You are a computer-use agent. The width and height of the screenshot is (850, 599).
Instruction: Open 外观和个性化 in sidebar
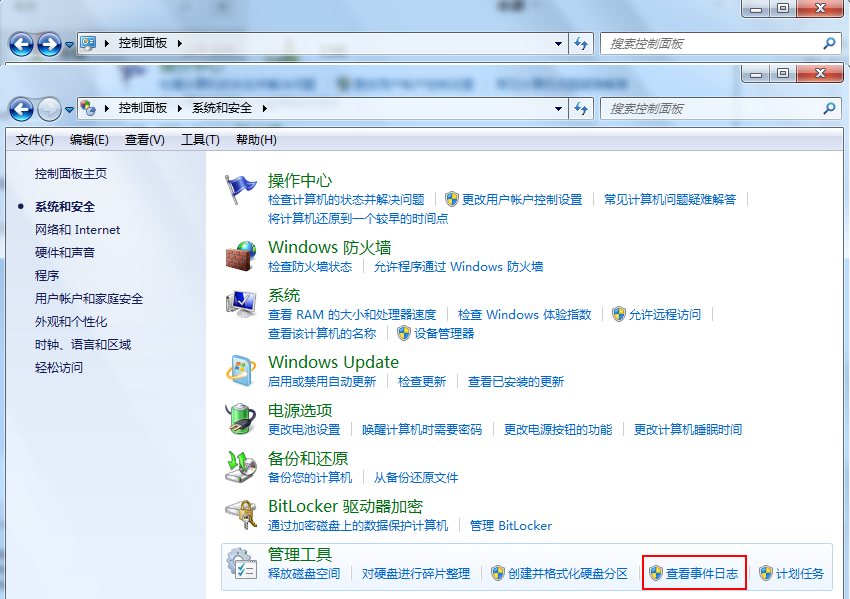tap(71, 321)
